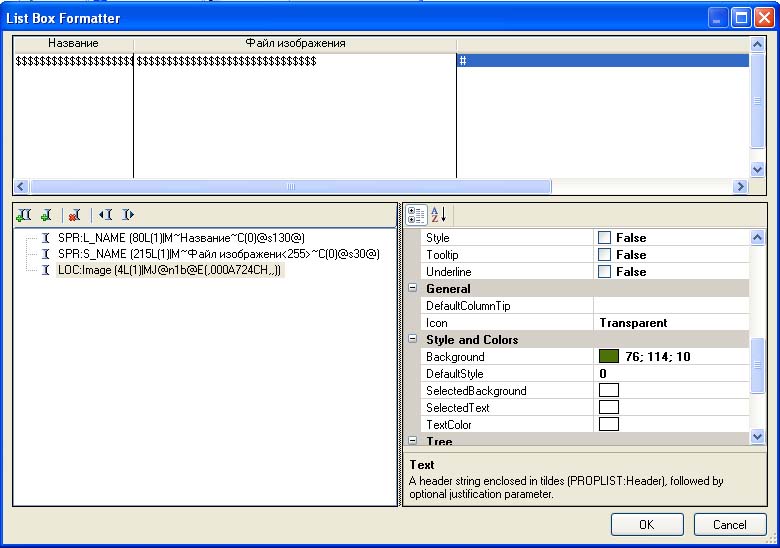
Task: Collapse the General property category
Action: click(x=412, y=289)
